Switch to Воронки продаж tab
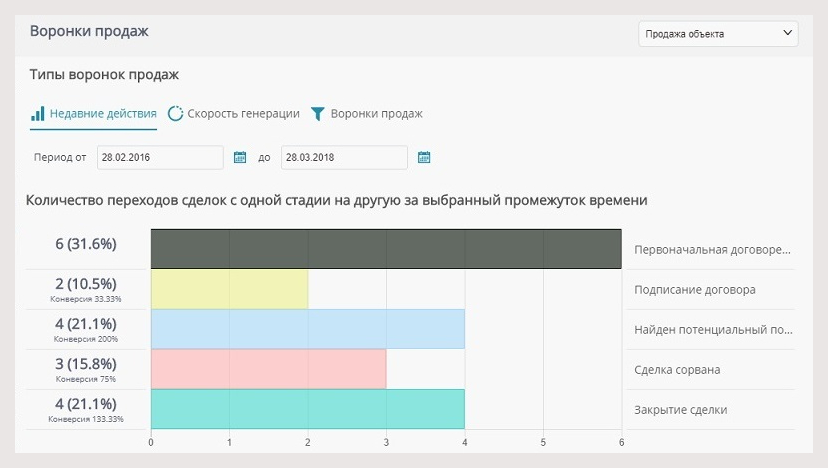The image size is (828, 468). (x=376, y=114)
